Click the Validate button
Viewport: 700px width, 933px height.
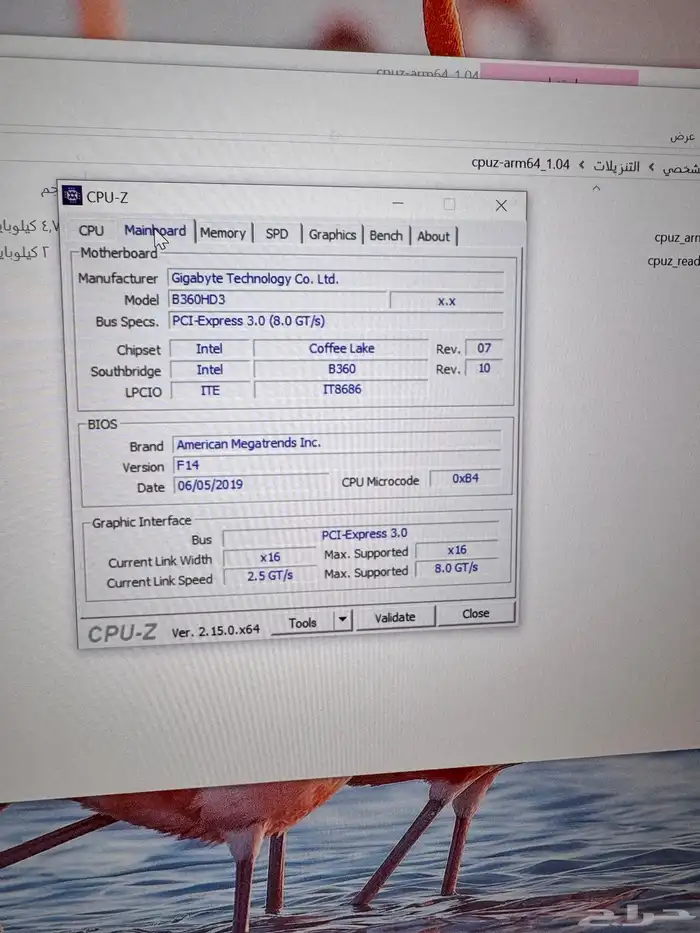pos(395,617)
